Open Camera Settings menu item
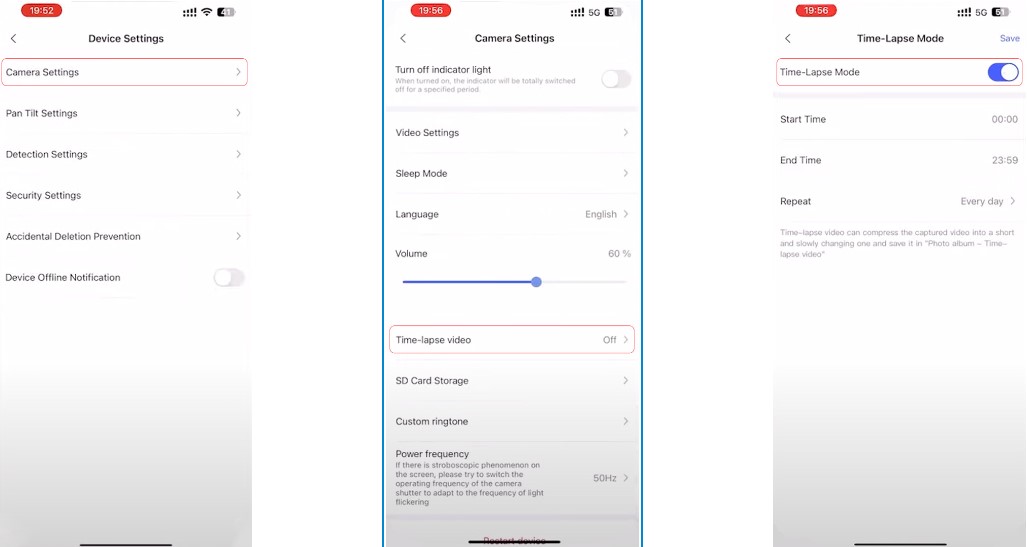 click(x=124, y=72)
